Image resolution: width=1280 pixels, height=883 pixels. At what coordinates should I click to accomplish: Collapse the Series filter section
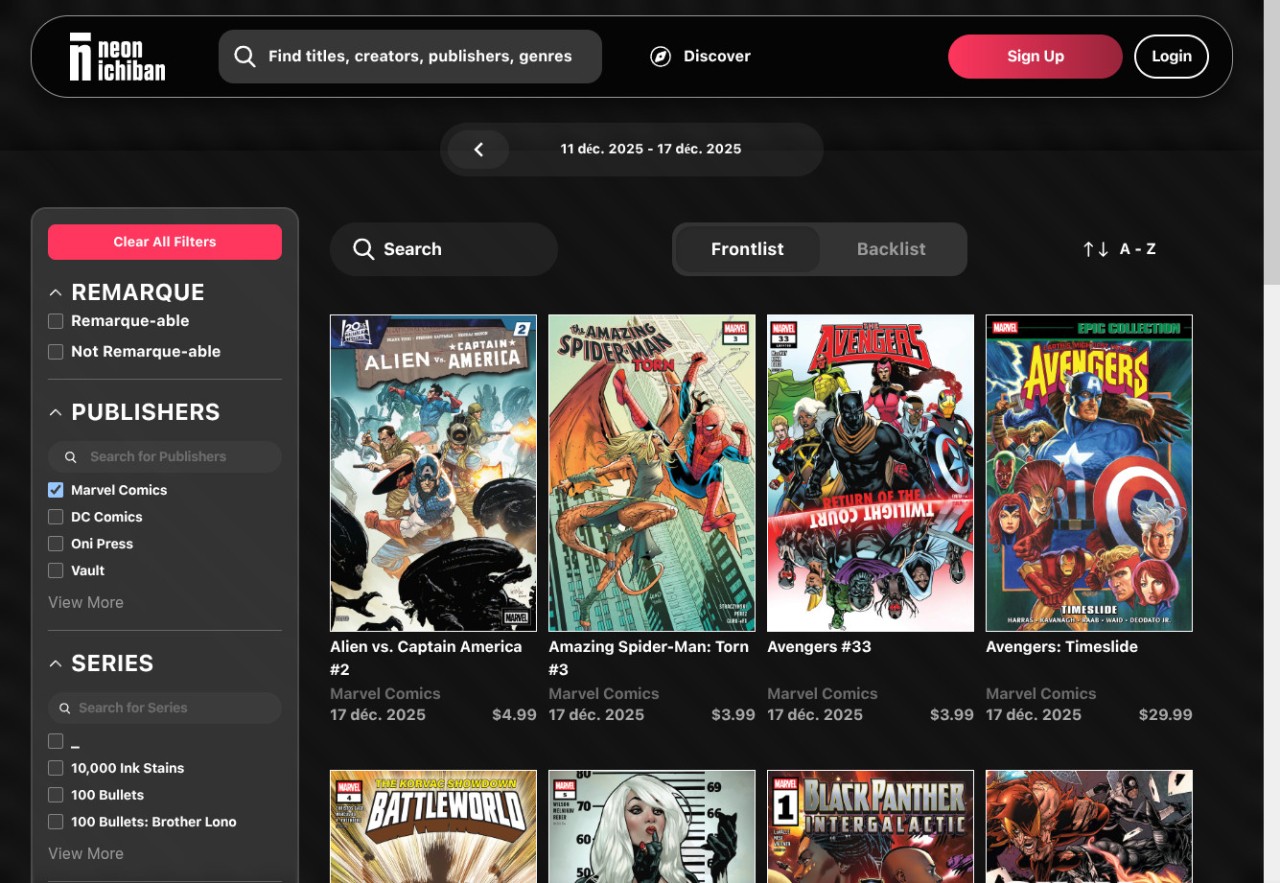click(56, 664)
